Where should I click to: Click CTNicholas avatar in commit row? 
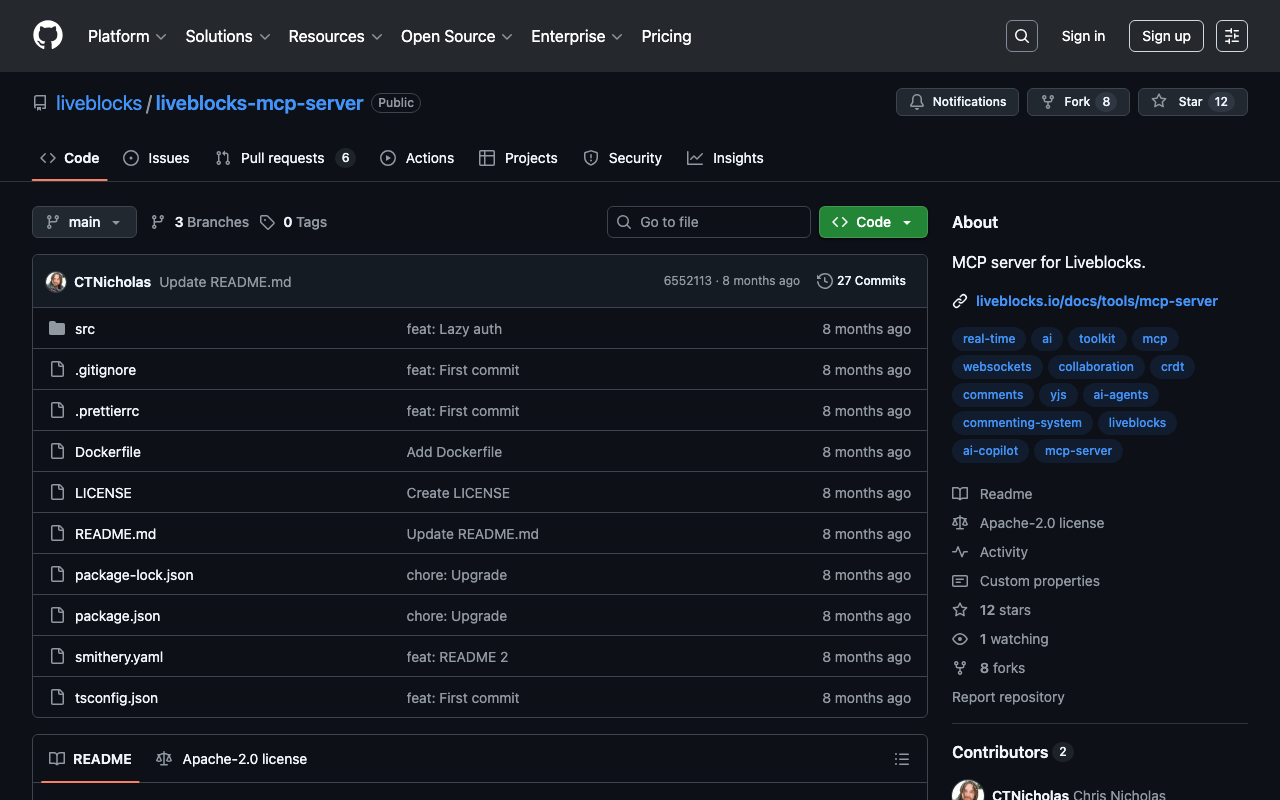click(56, 282)
